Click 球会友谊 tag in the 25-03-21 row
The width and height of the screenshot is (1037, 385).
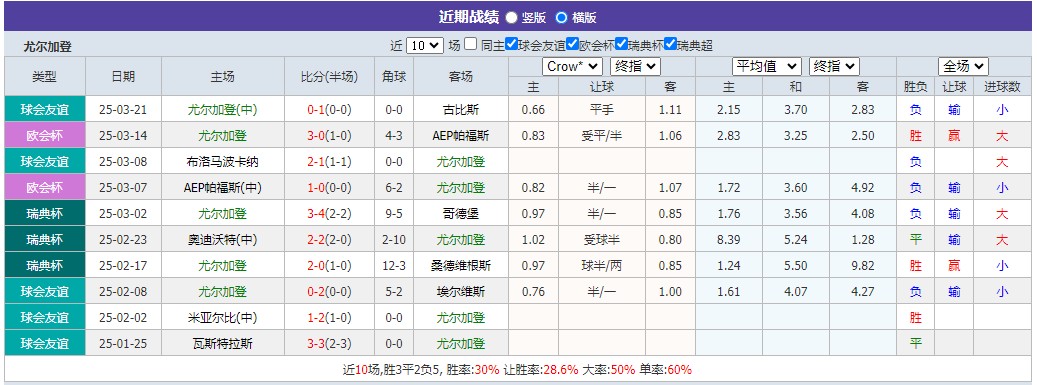click(45, 110)
